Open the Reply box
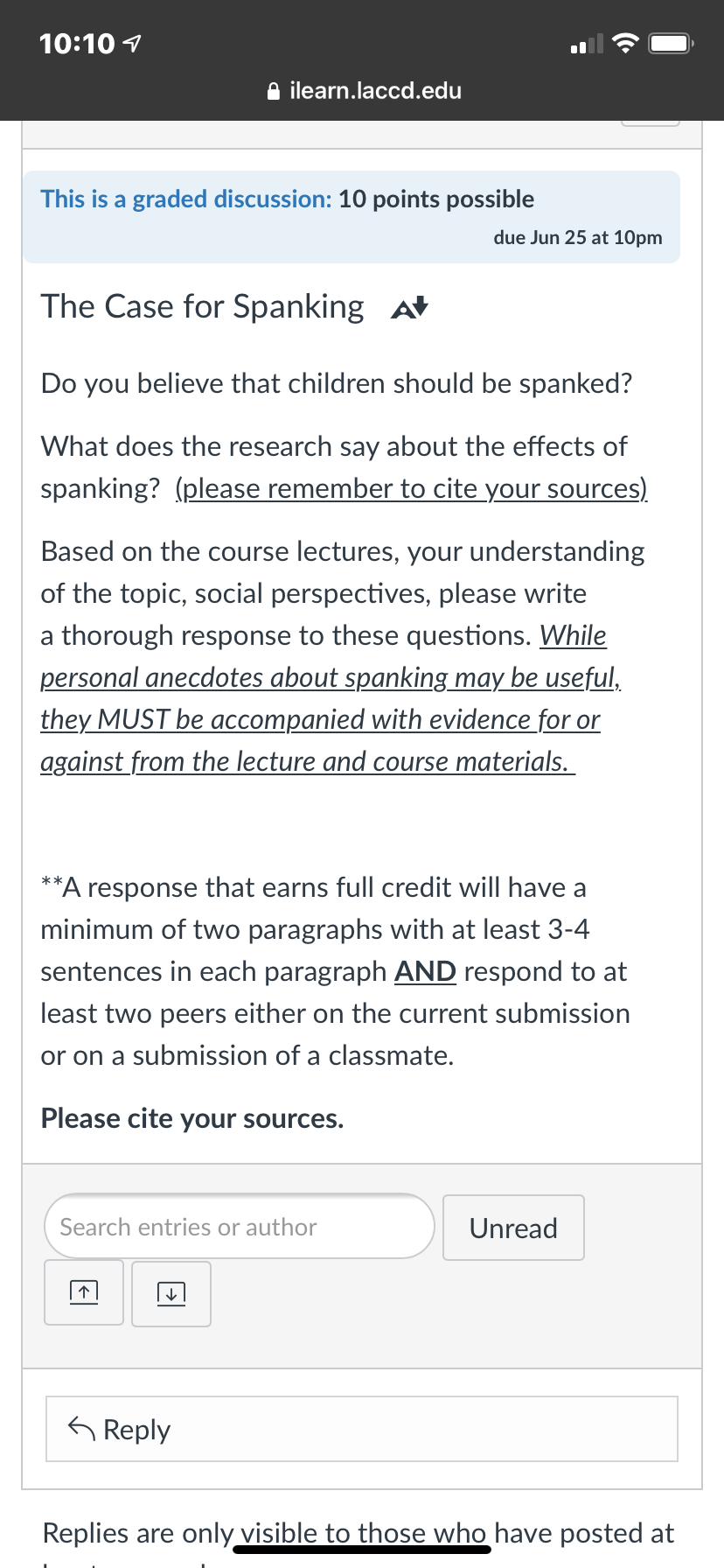The width and height of the screenshot is (724, 1568). tap(362, 1429)
